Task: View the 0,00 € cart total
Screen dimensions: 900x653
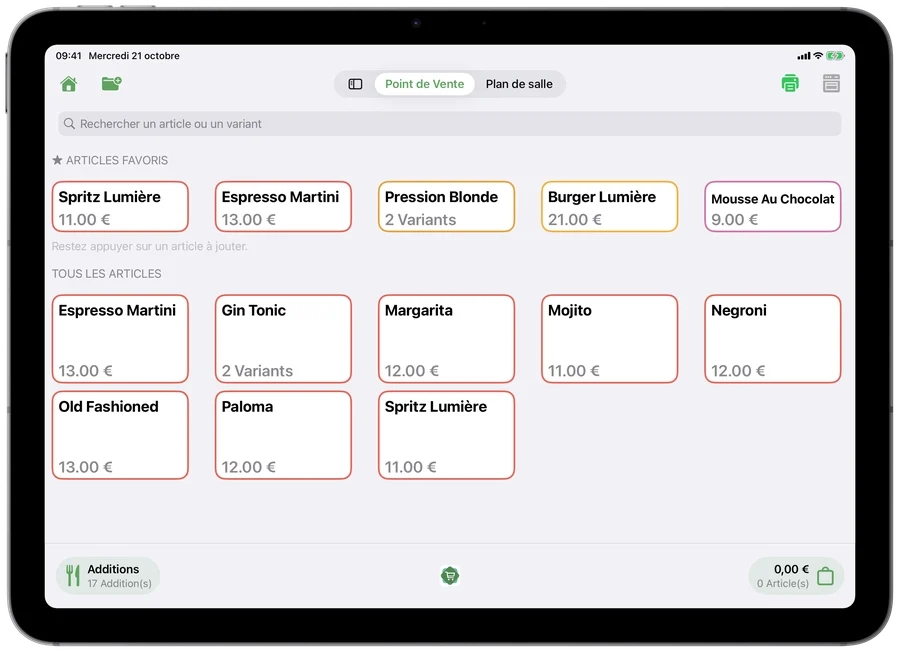Action: [x=796, y=576]
